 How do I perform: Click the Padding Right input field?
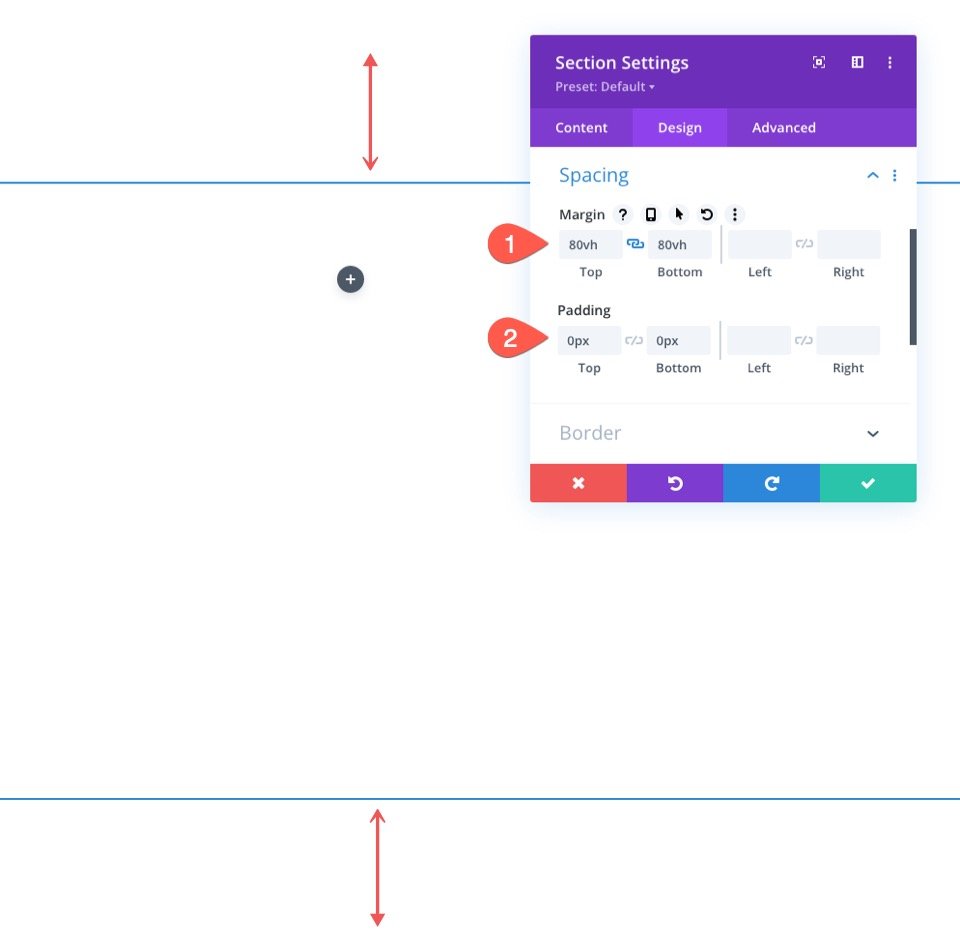pos(848,340)
